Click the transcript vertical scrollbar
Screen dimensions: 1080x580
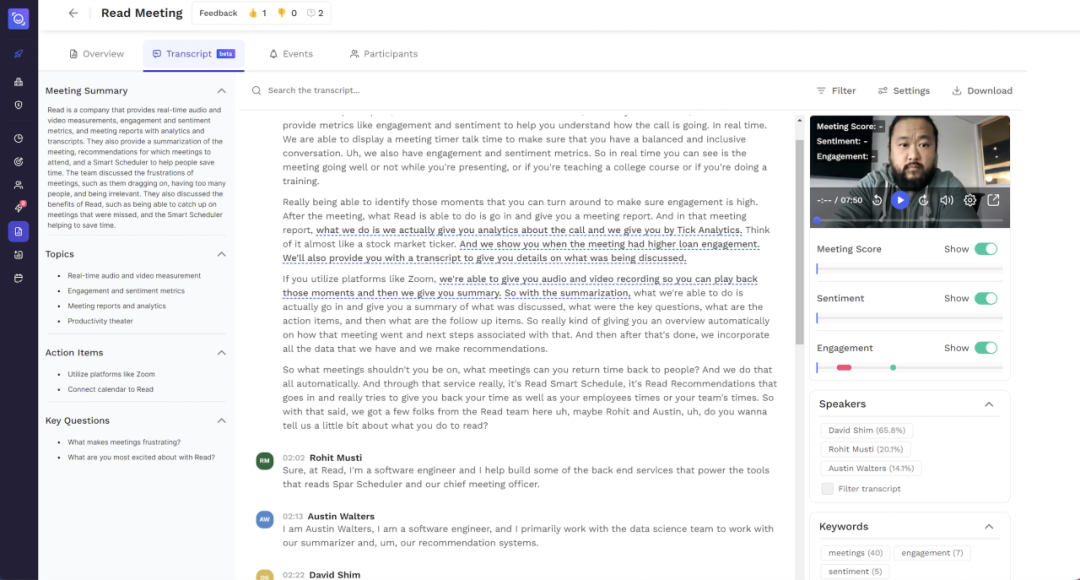pos(799,241)
